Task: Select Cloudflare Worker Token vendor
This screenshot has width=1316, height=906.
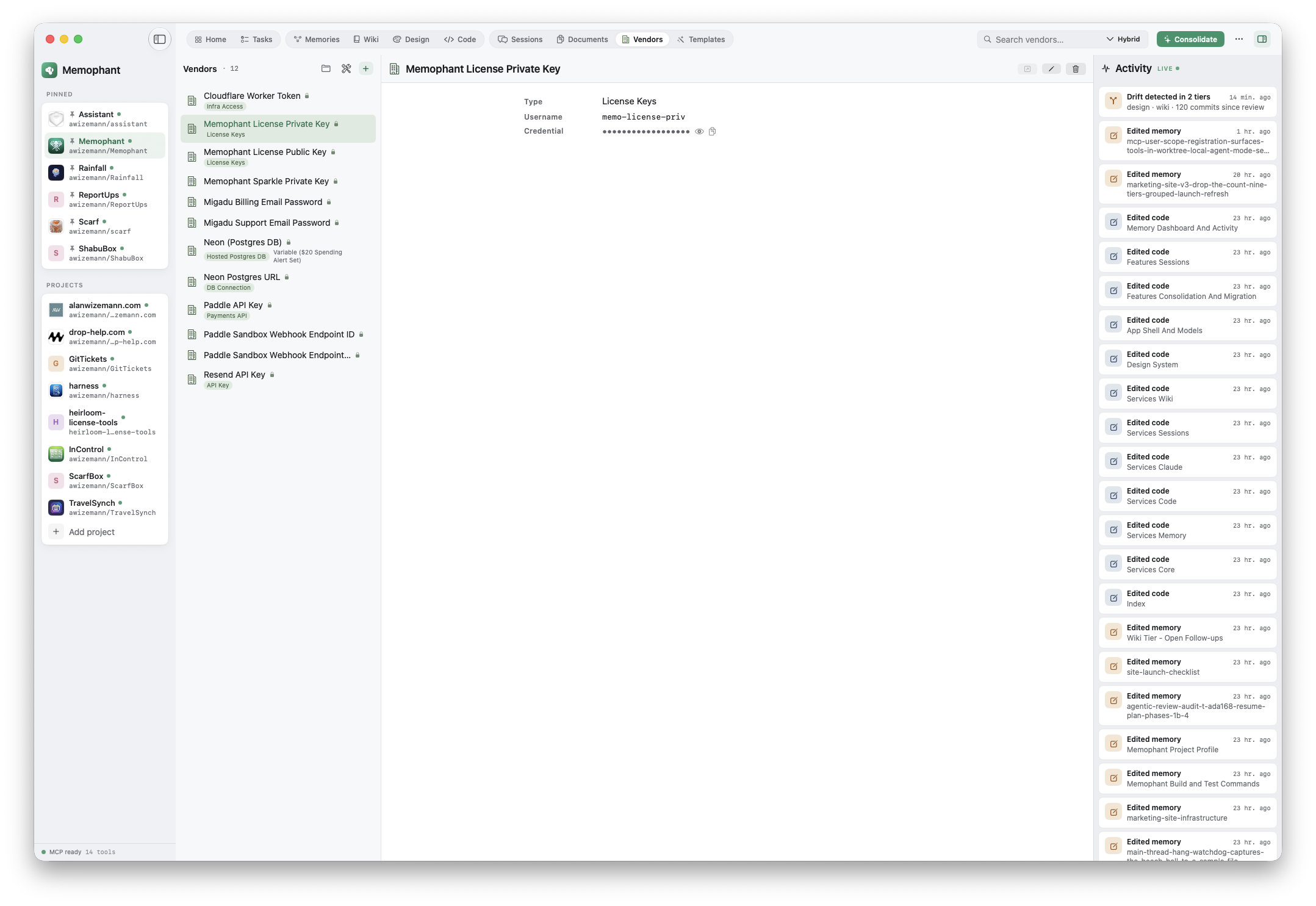Action: coord(278,101)
